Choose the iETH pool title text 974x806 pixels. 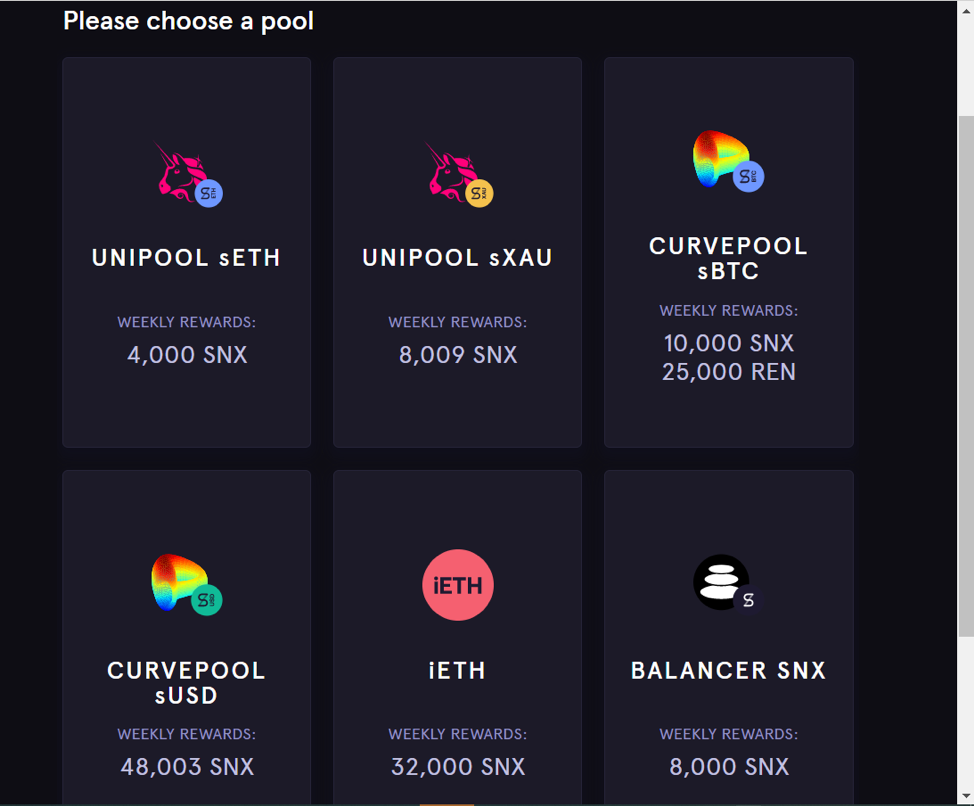[x=458, y=671]
